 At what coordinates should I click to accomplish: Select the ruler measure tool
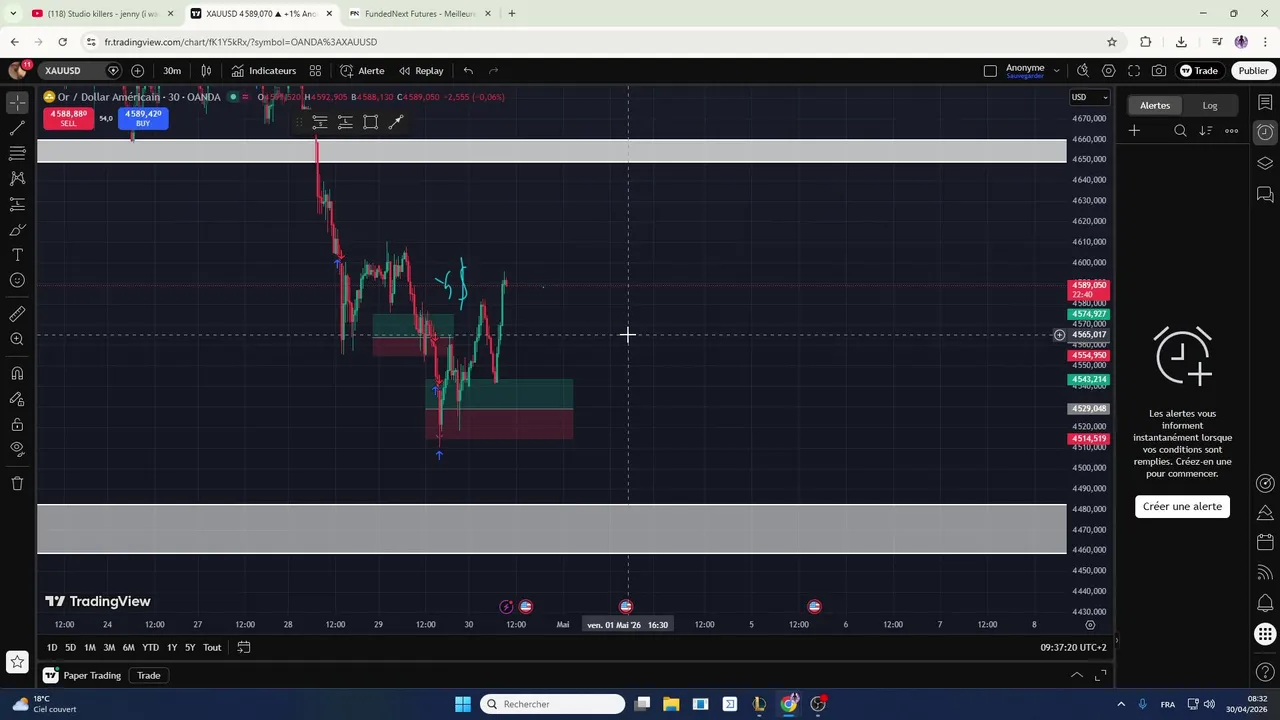(x=17, y=314)
